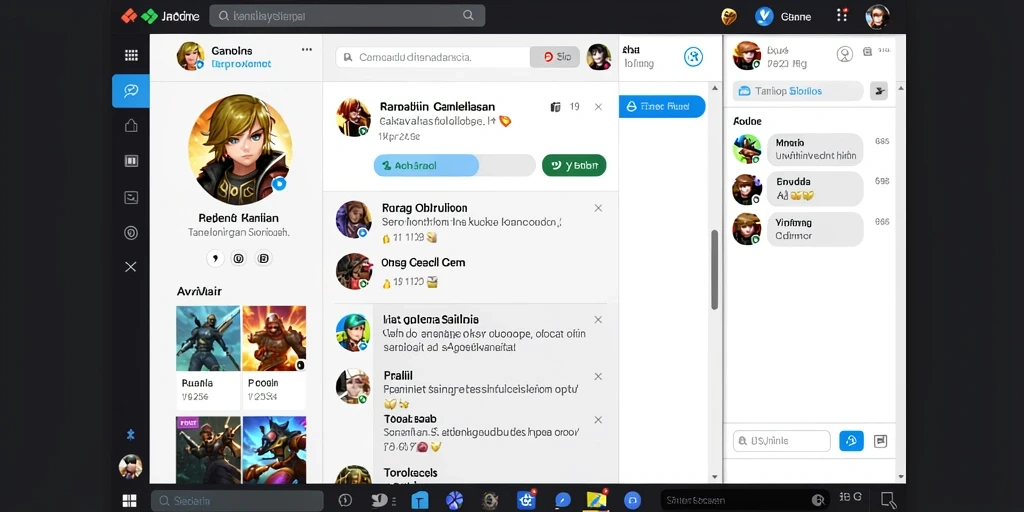Image resolution: width=1024 pixels, height=512 pixels.
Task: Dismiss the Rorag Obtrulioon notification
Action: 598,208
